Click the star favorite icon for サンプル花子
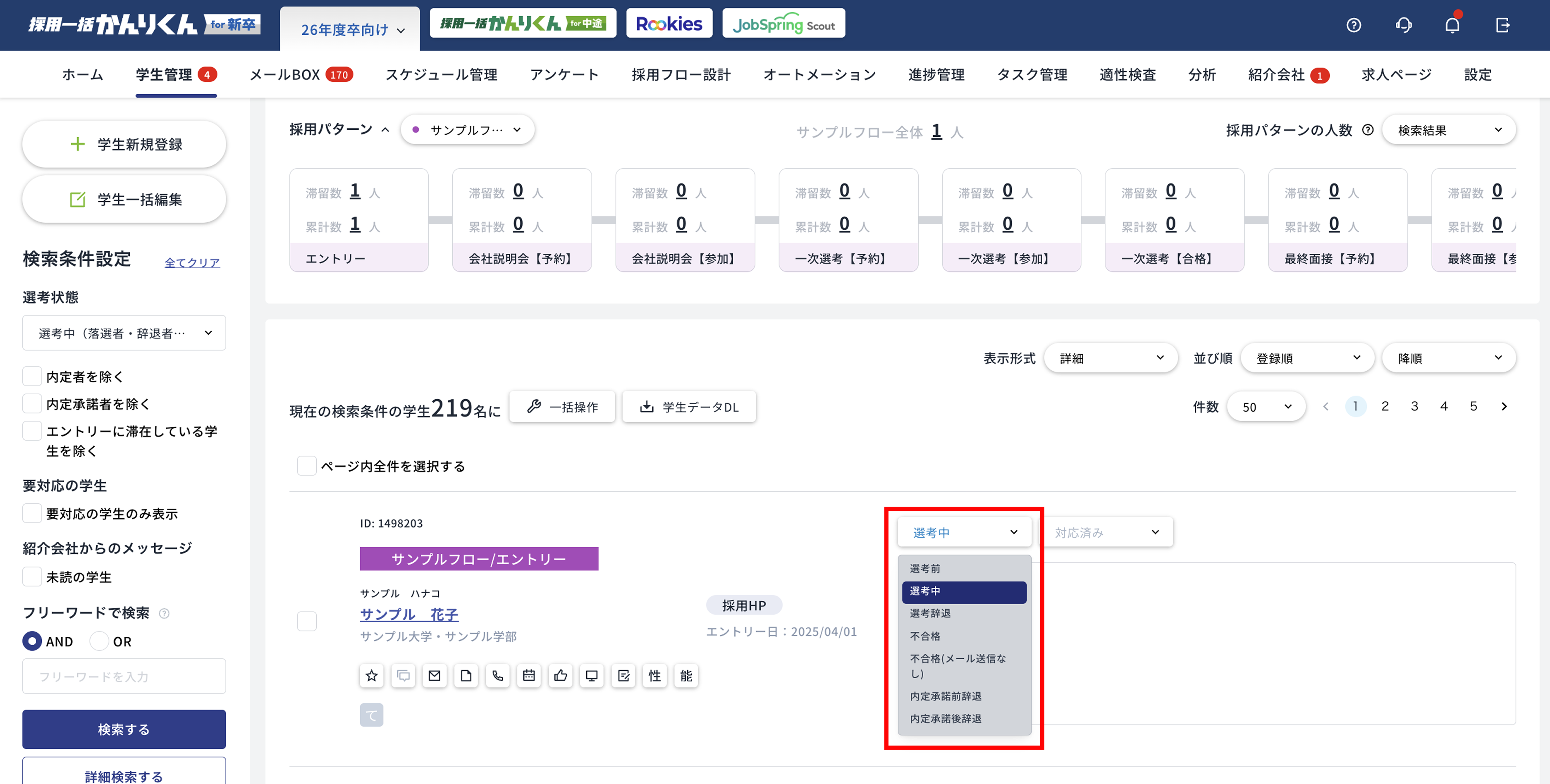This screenshot has width=1550, height=784. (x=371, y=676)
